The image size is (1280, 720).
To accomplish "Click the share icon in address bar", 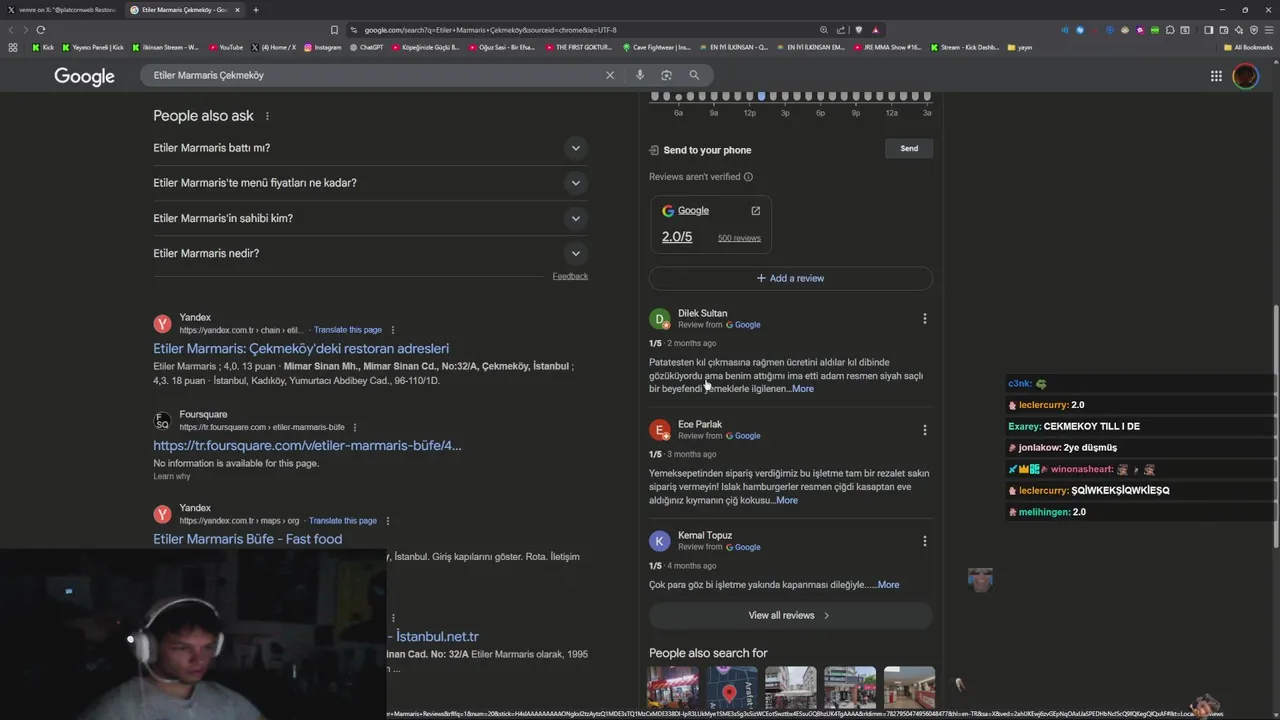I will [x=841, y=30].
